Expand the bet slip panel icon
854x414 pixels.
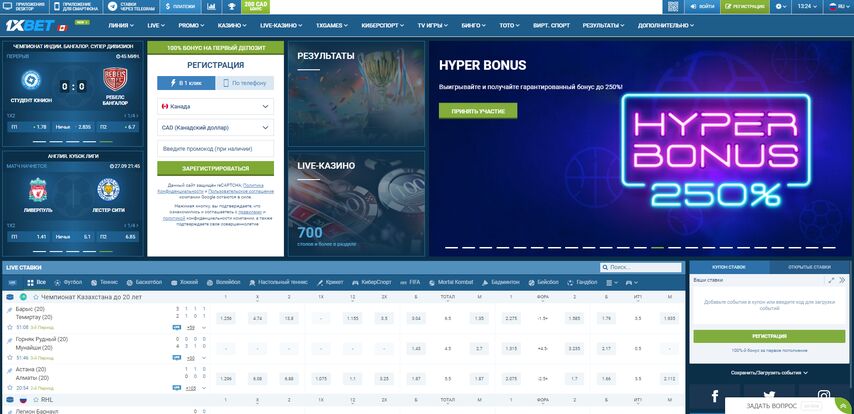[x=831, y=280]
